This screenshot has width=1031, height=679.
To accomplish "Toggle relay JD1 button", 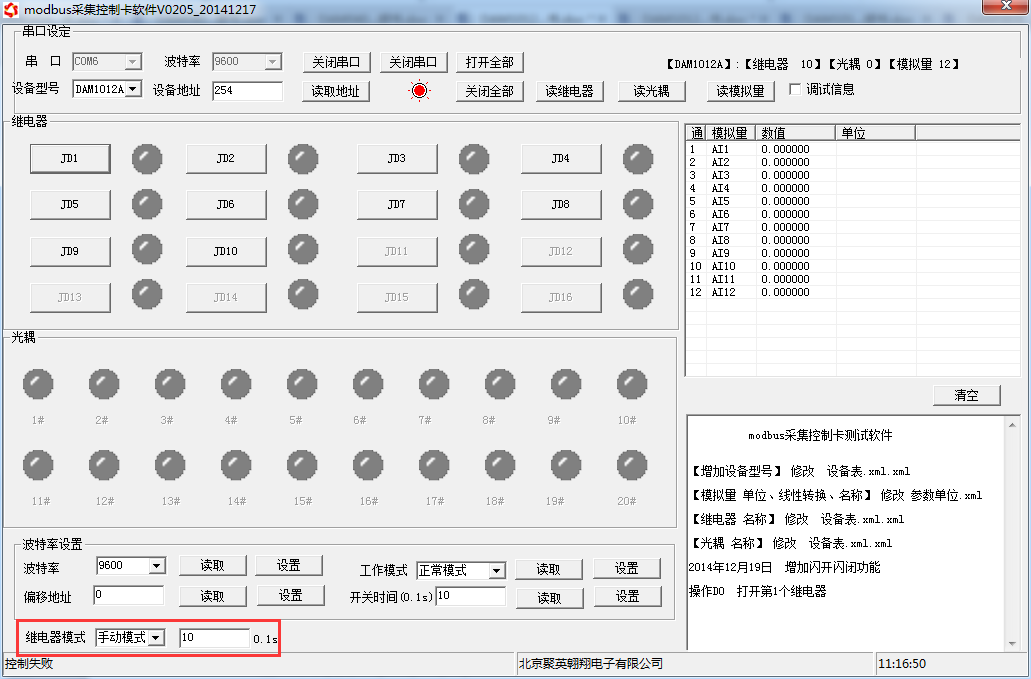I will point(69,158).
